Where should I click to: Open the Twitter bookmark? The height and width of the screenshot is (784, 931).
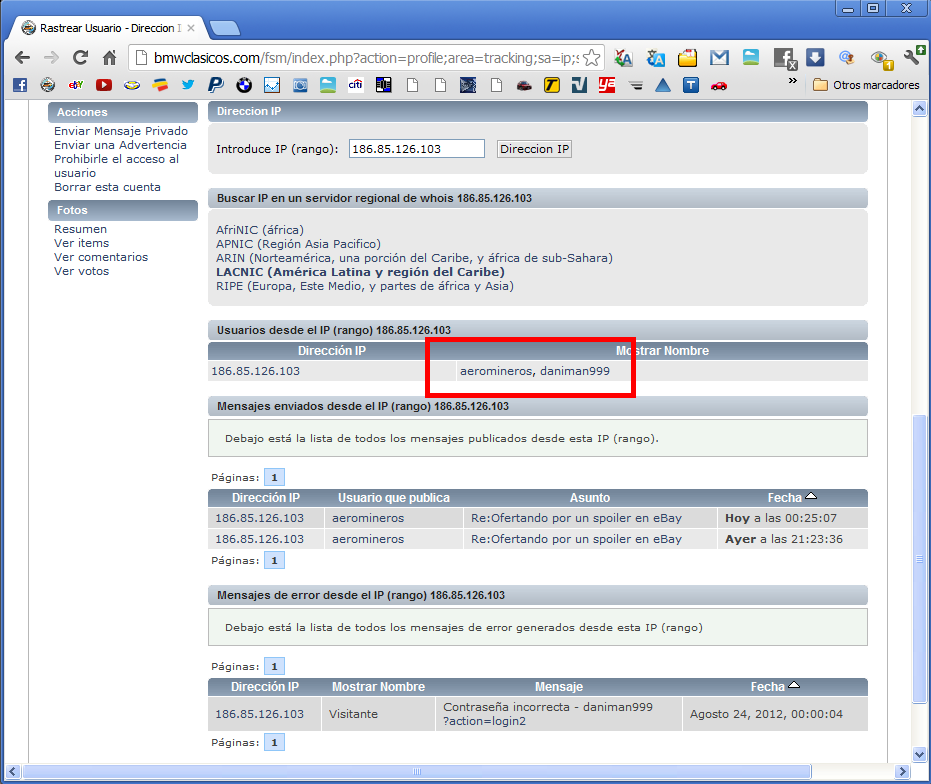pyautogui.click(x=188, y=85)
